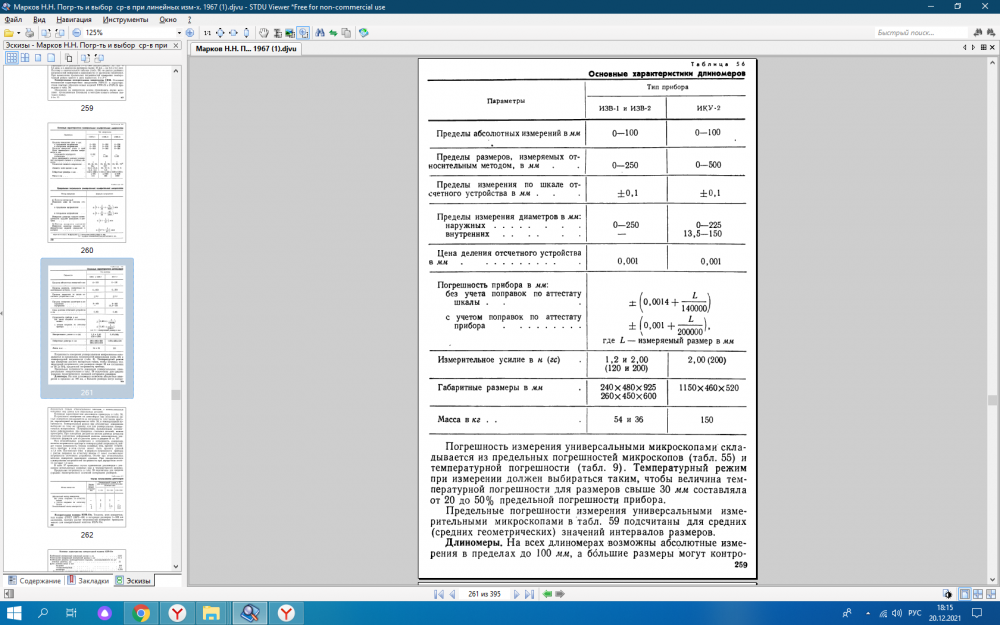1000x625 pixels.
Task: Go to the last page button
Action: click(528, 593)
